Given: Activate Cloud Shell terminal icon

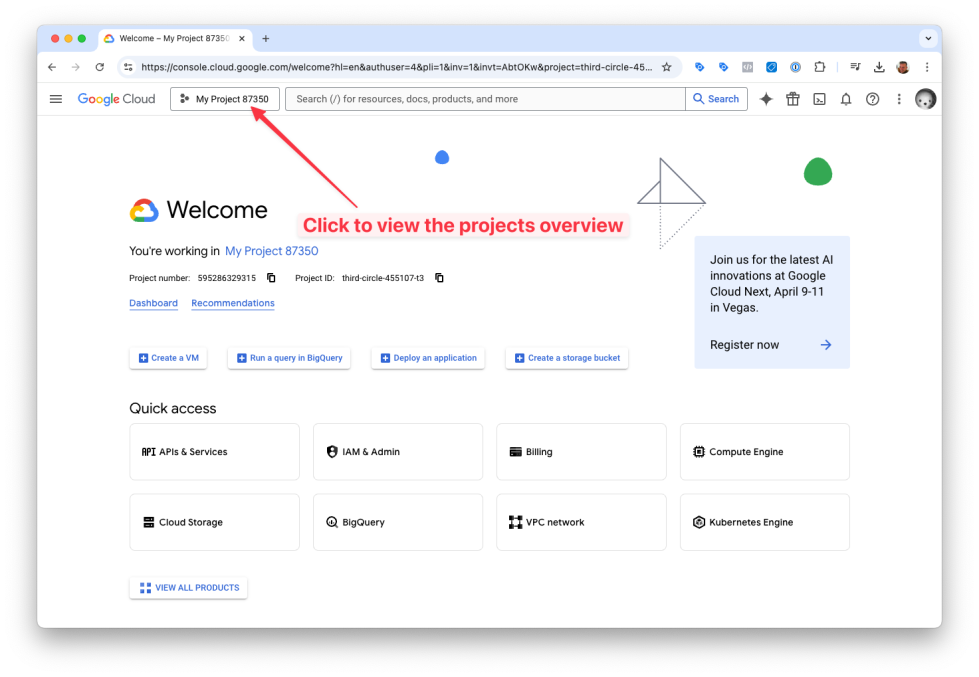Looking at the screenshot, I should pos(819,99).
